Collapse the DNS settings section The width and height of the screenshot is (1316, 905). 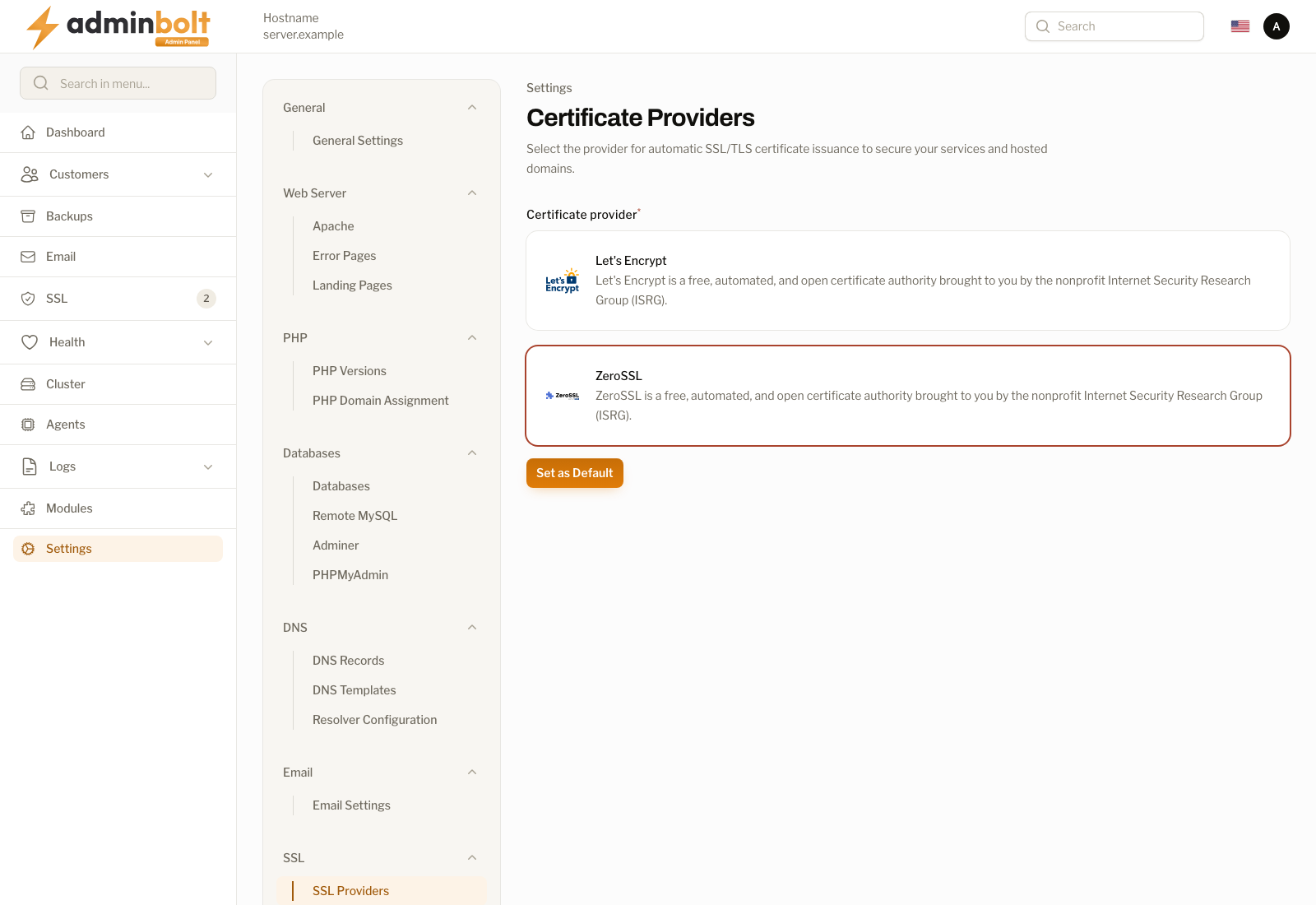pos(472,628)
